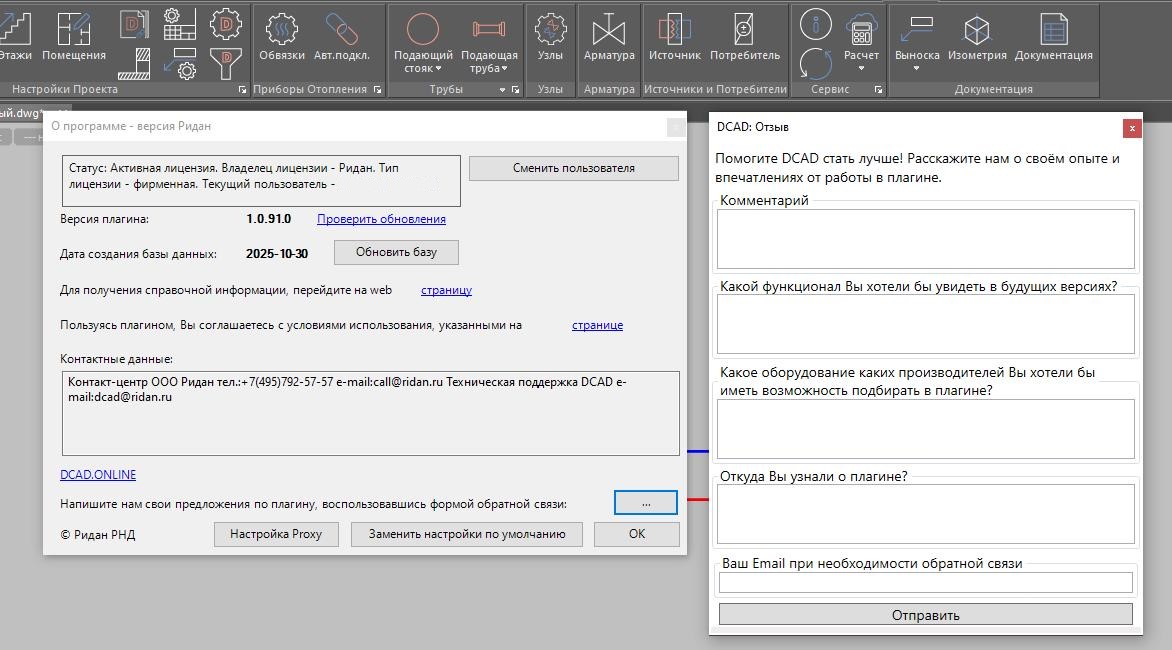Select the Потребитель consumer tool

(x=744, y=36)
